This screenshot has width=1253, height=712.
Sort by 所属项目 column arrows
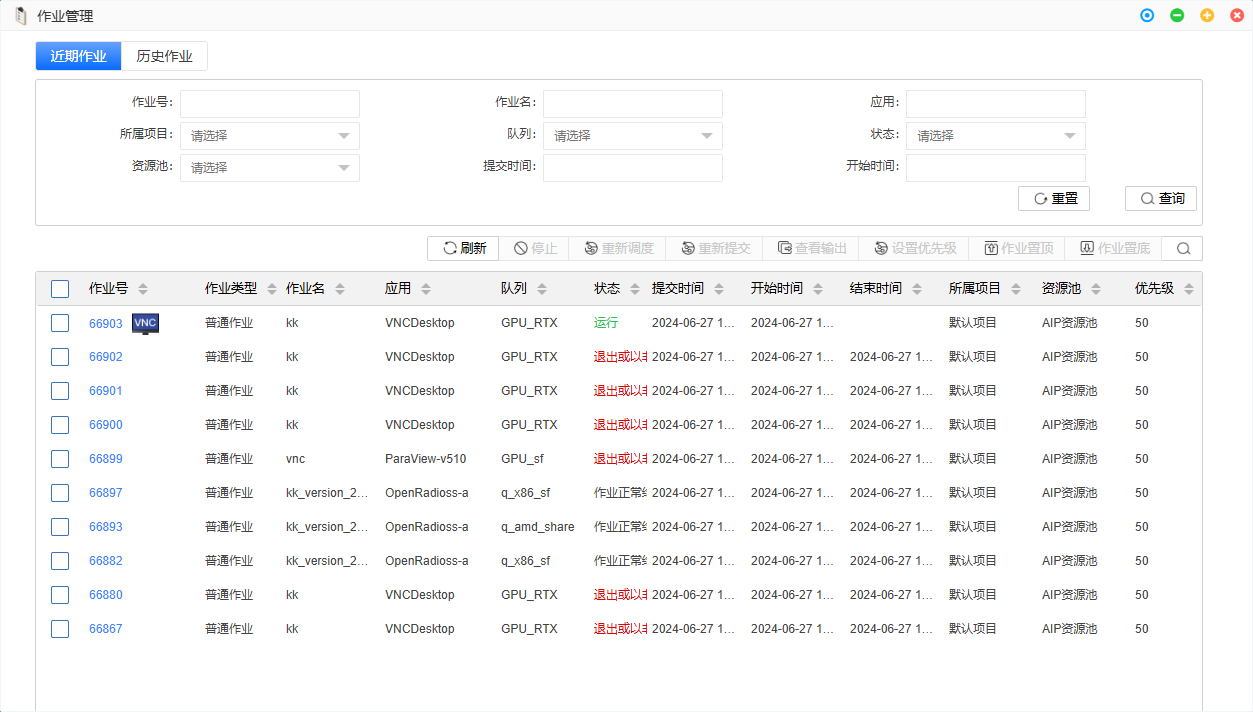[x=1016, y=289]
